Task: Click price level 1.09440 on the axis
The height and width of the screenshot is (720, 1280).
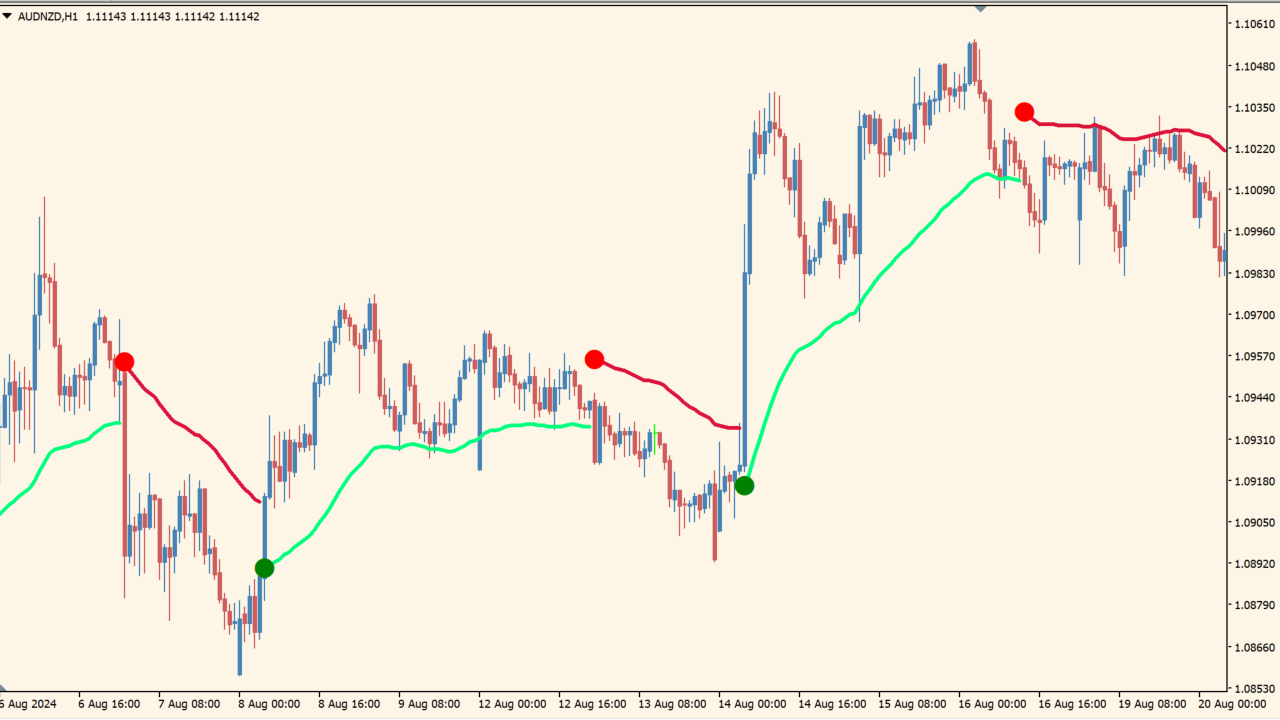Action: 1255,398
